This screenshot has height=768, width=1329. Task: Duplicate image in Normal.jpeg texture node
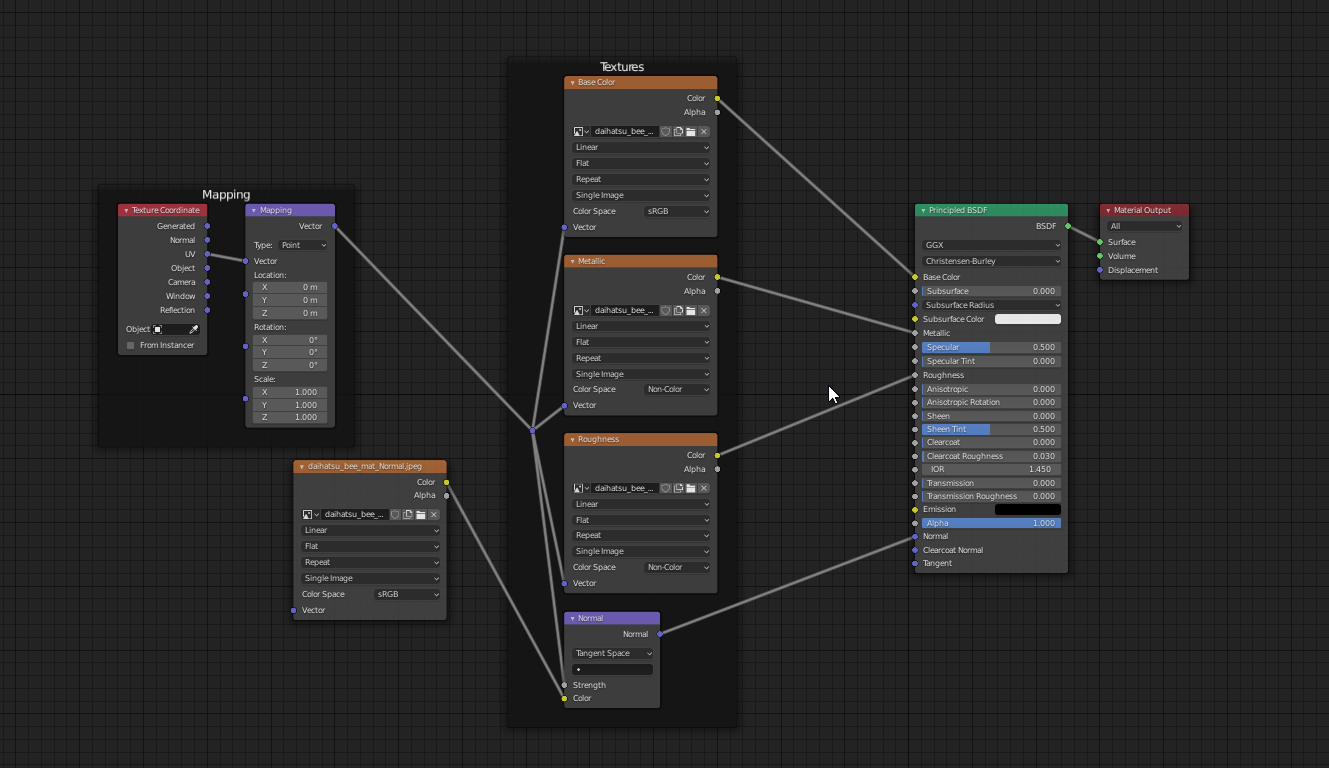pos(408,514)
